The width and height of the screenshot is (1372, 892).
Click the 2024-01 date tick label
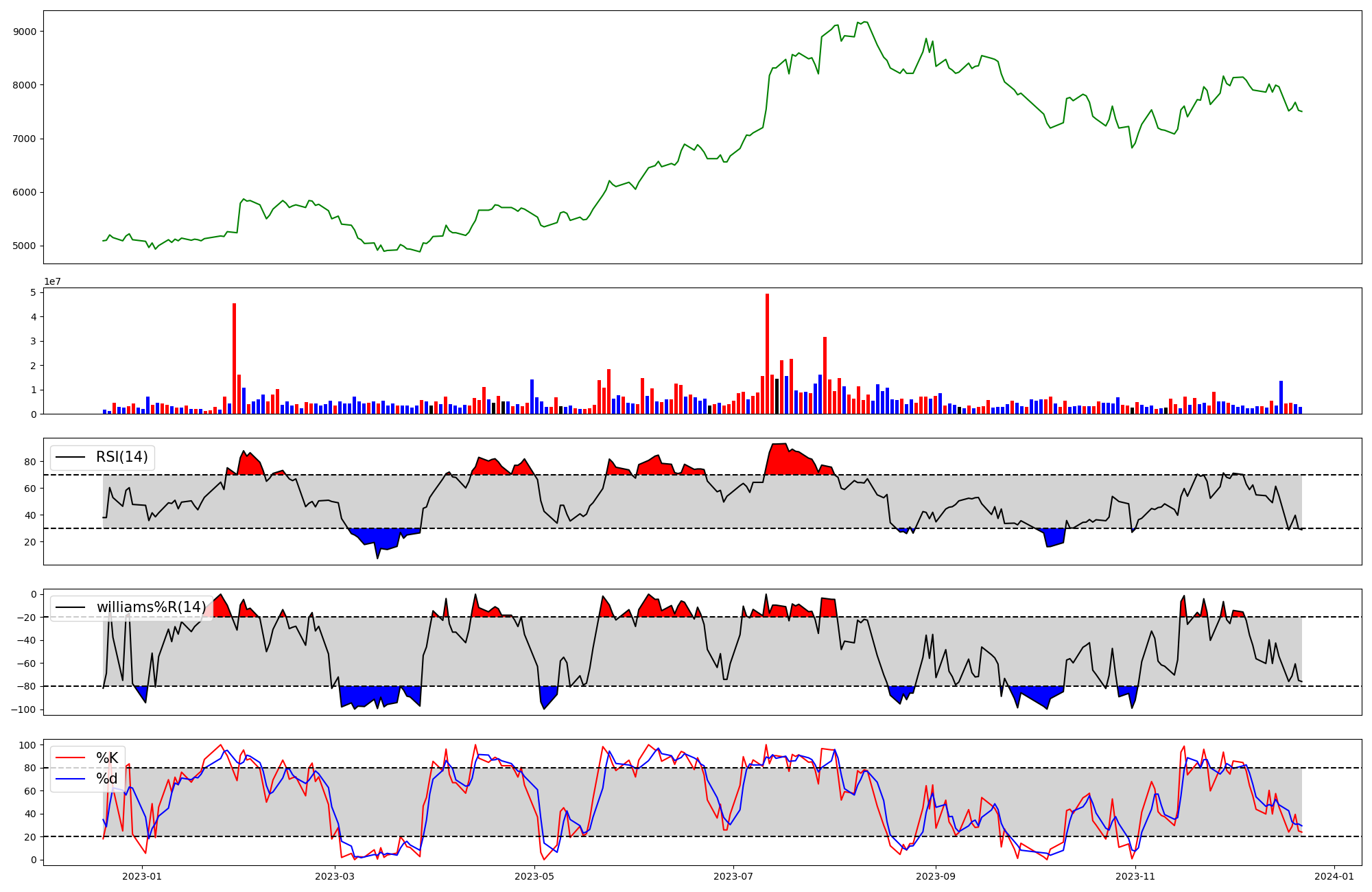(1334, 876)
